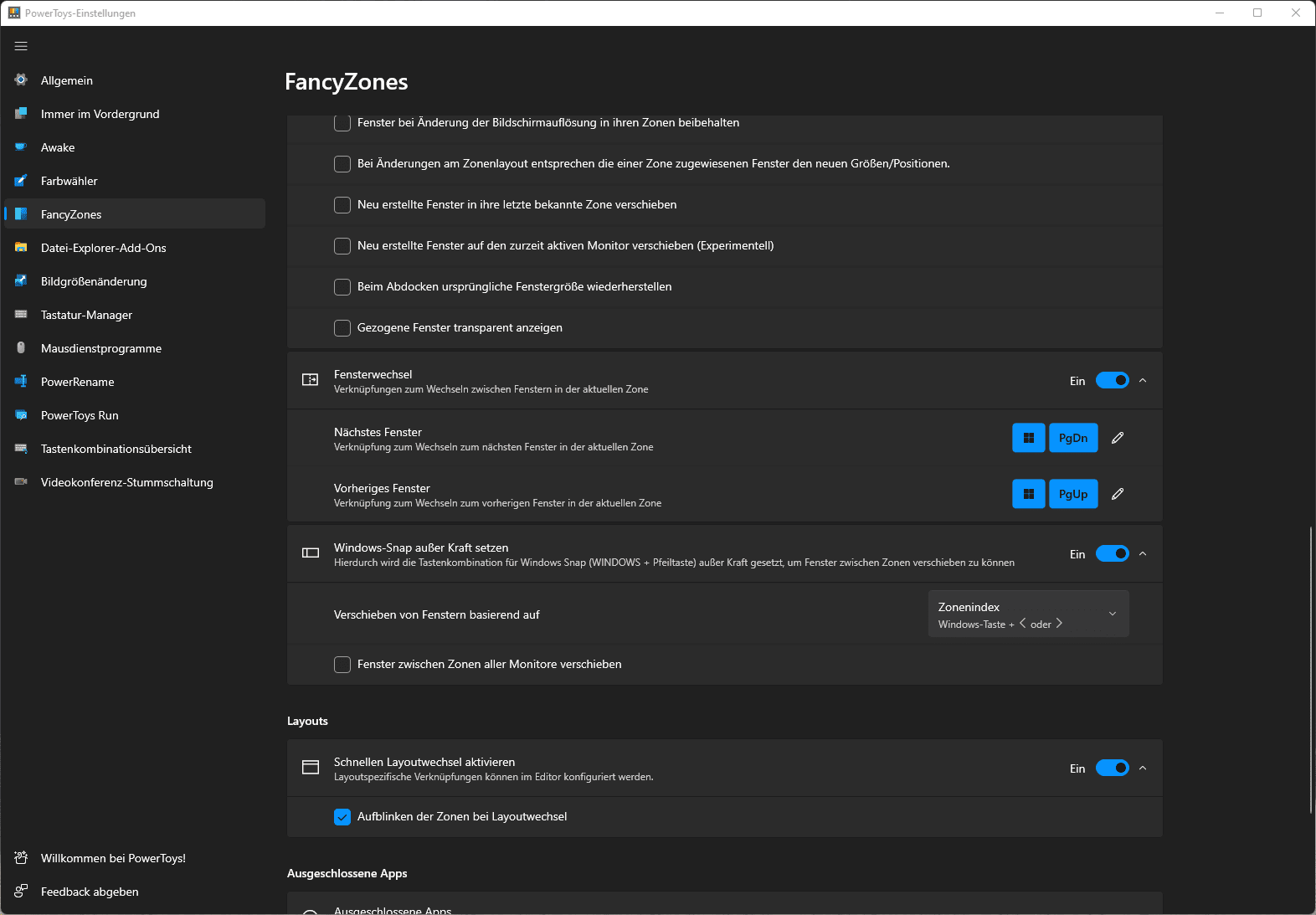Click 'Verschieben von Fenstern basierend auf' label

pyautogui.click(x=436, y=614)
